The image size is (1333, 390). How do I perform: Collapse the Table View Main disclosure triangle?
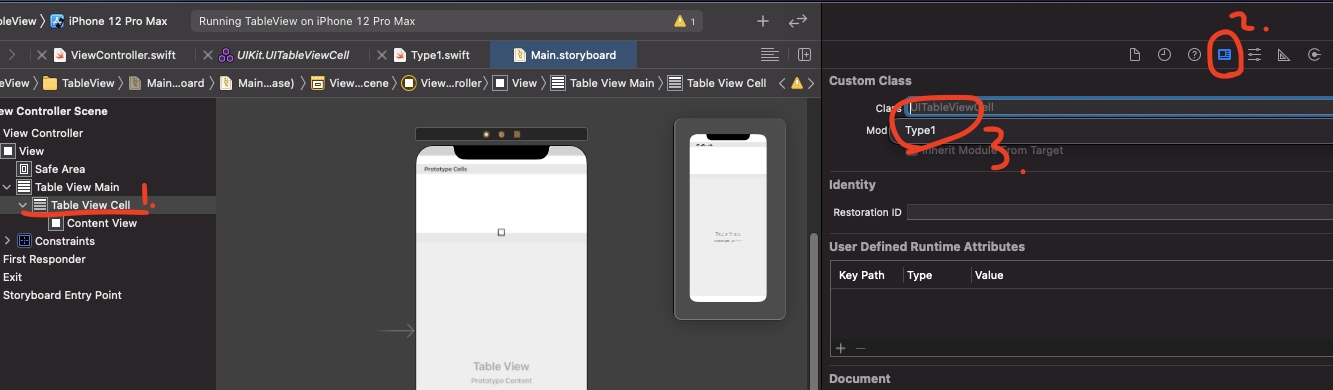8,187
